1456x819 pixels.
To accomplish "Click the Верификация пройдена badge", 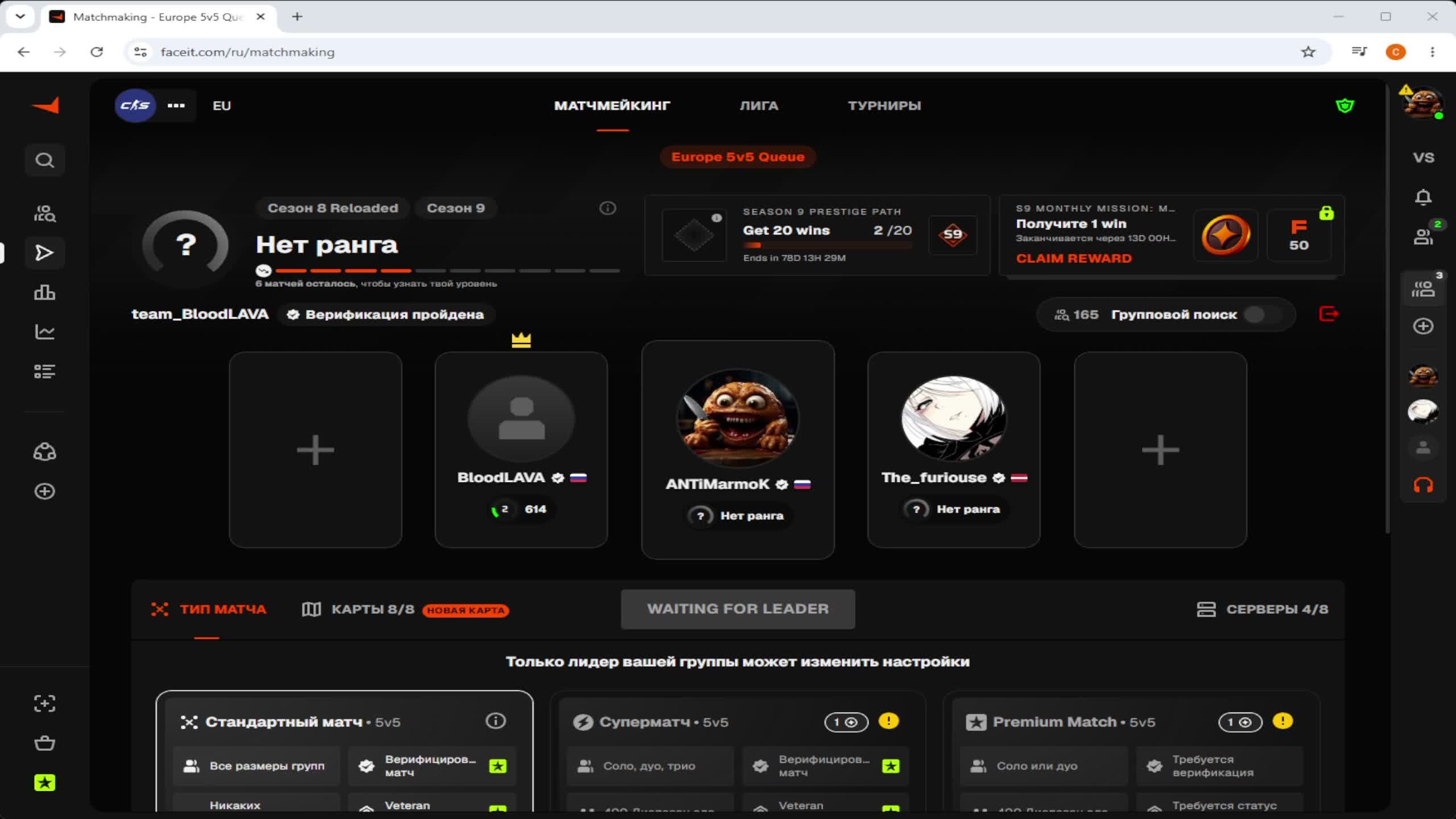I will (387, 315).
